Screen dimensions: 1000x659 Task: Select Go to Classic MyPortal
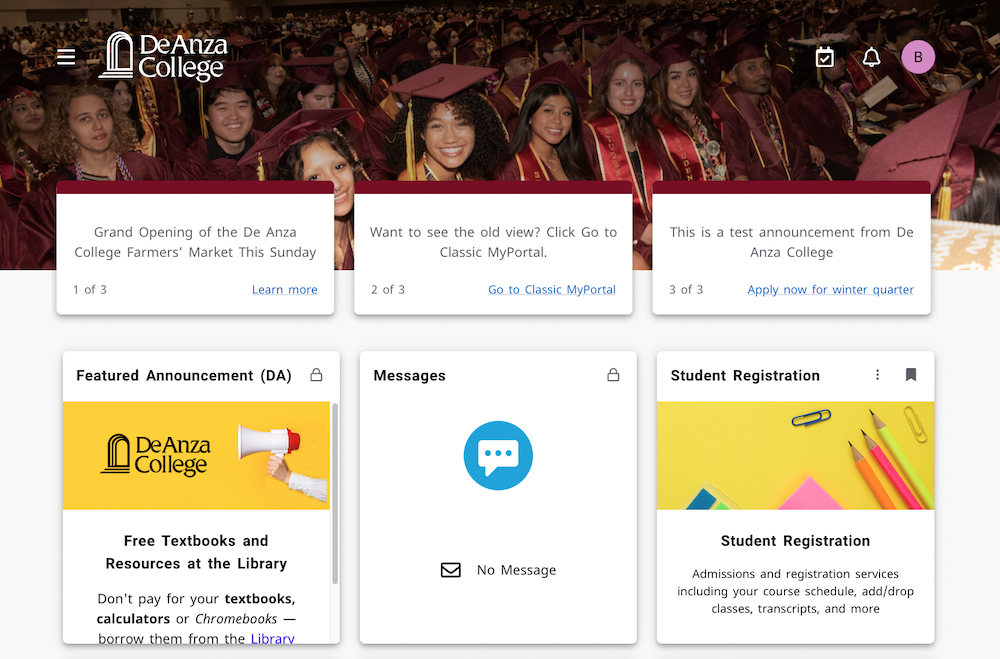point(551,289)
